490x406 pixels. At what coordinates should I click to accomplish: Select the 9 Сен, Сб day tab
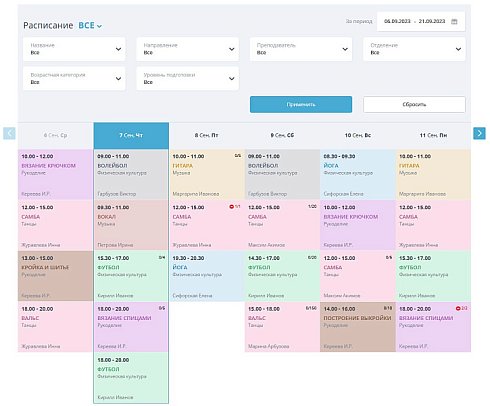click(282, 135)
